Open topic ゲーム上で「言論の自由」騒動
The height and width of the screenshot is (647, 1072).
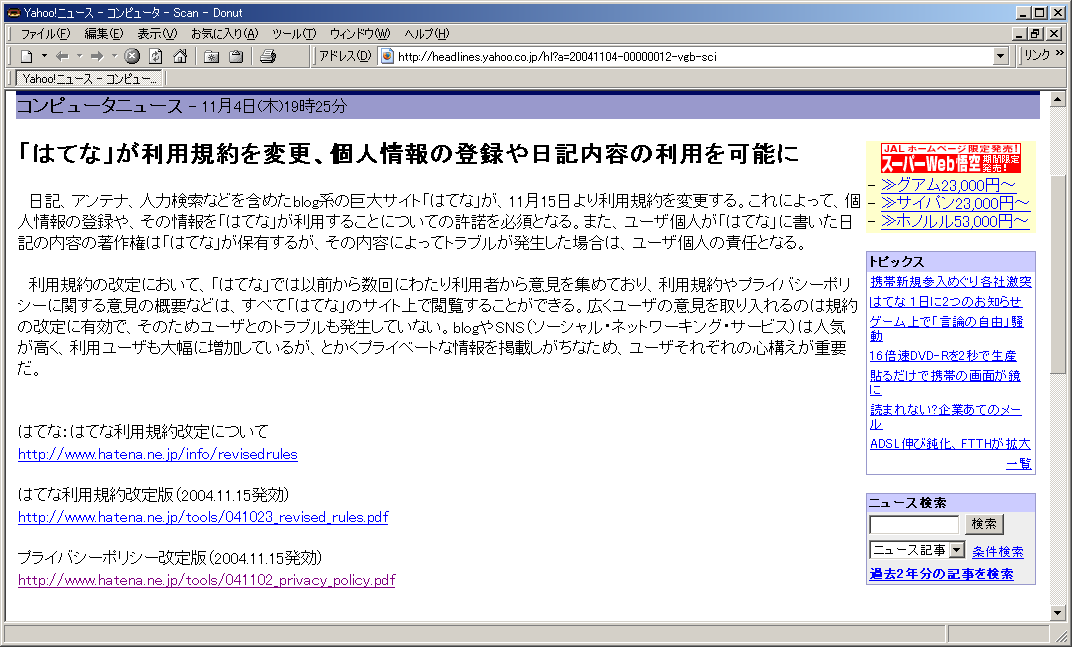coord(946,328)
